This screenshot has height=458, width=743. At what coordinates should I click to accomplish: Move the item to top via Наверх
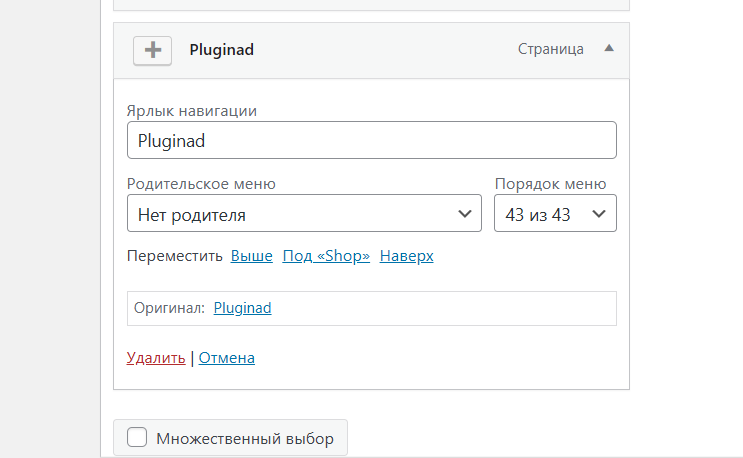pos(407,256)
